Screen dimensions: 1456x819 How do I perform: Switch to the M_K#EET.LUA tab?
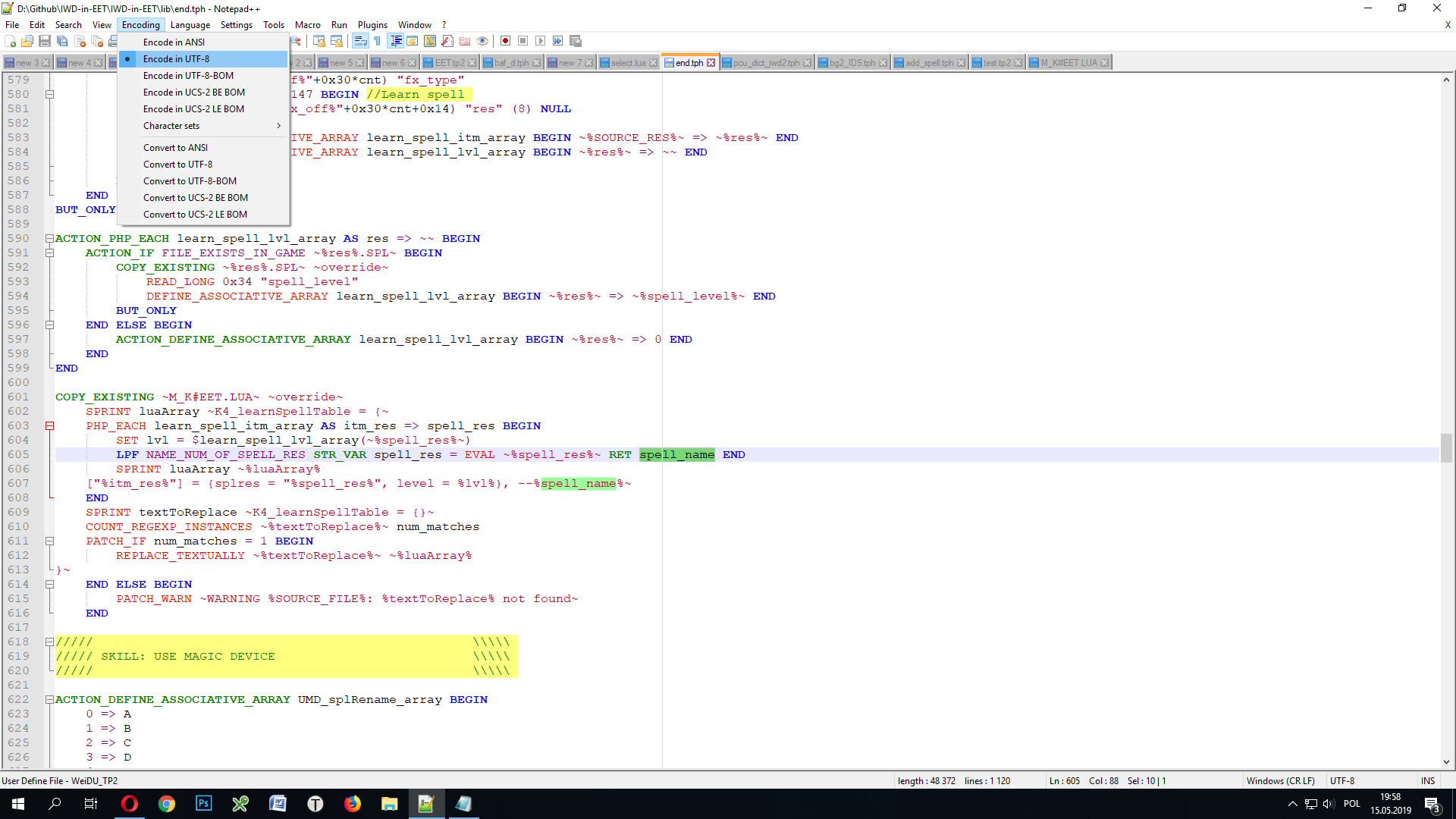[1068, 63]
